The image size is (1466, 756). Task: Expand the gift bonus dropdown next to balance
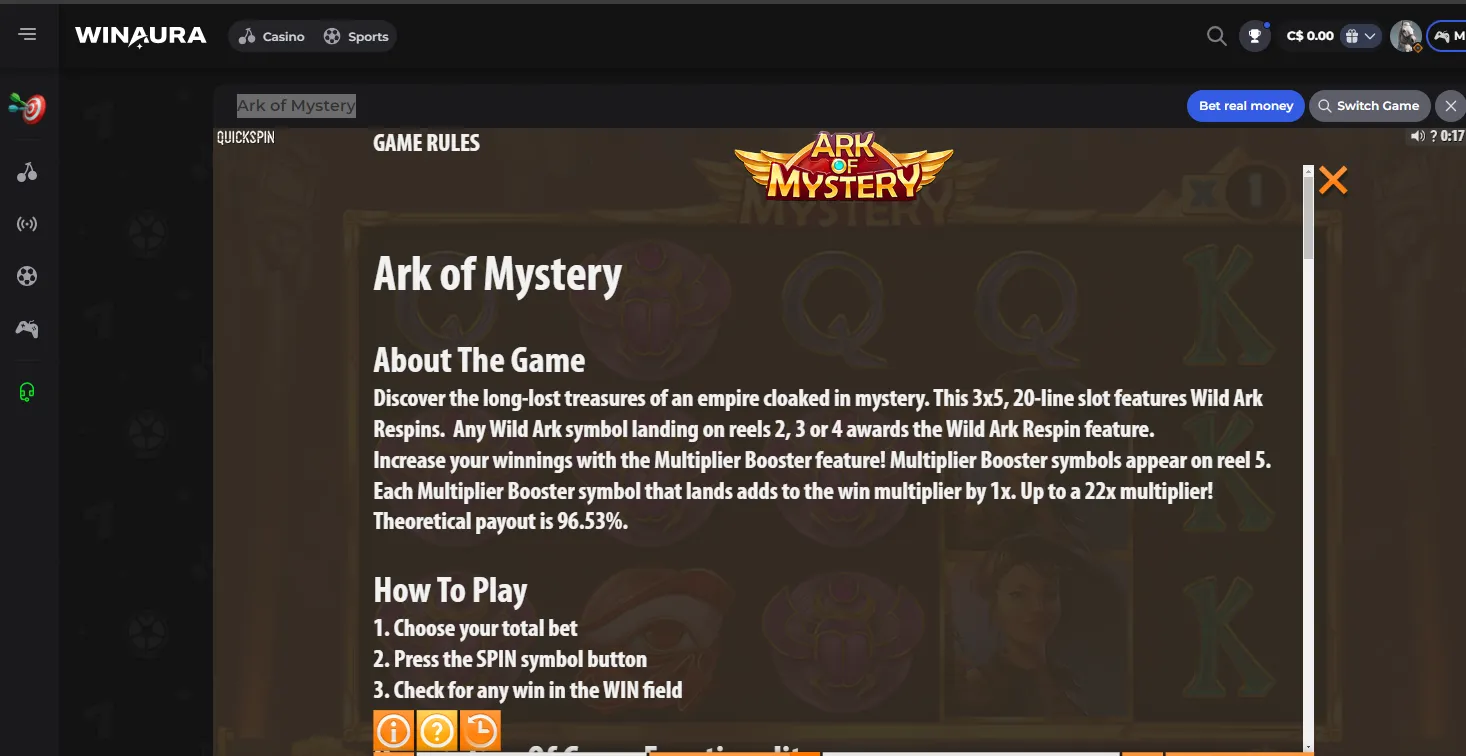(x=1361, y=36)
